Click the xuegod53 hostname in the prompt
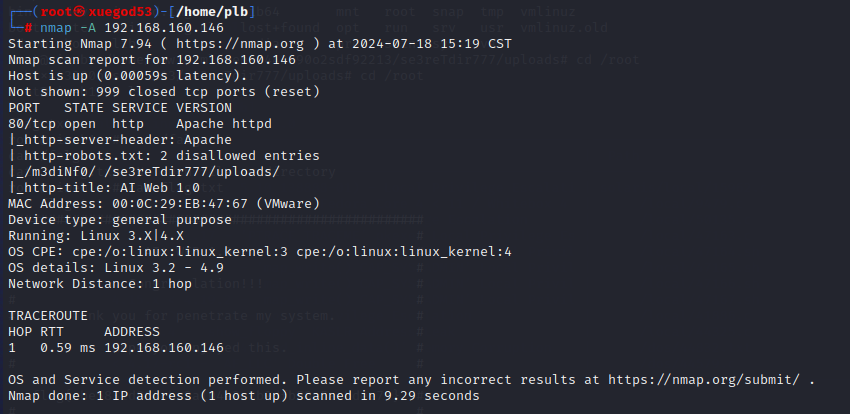The image size is (850, 414). [x=120, y=12]
